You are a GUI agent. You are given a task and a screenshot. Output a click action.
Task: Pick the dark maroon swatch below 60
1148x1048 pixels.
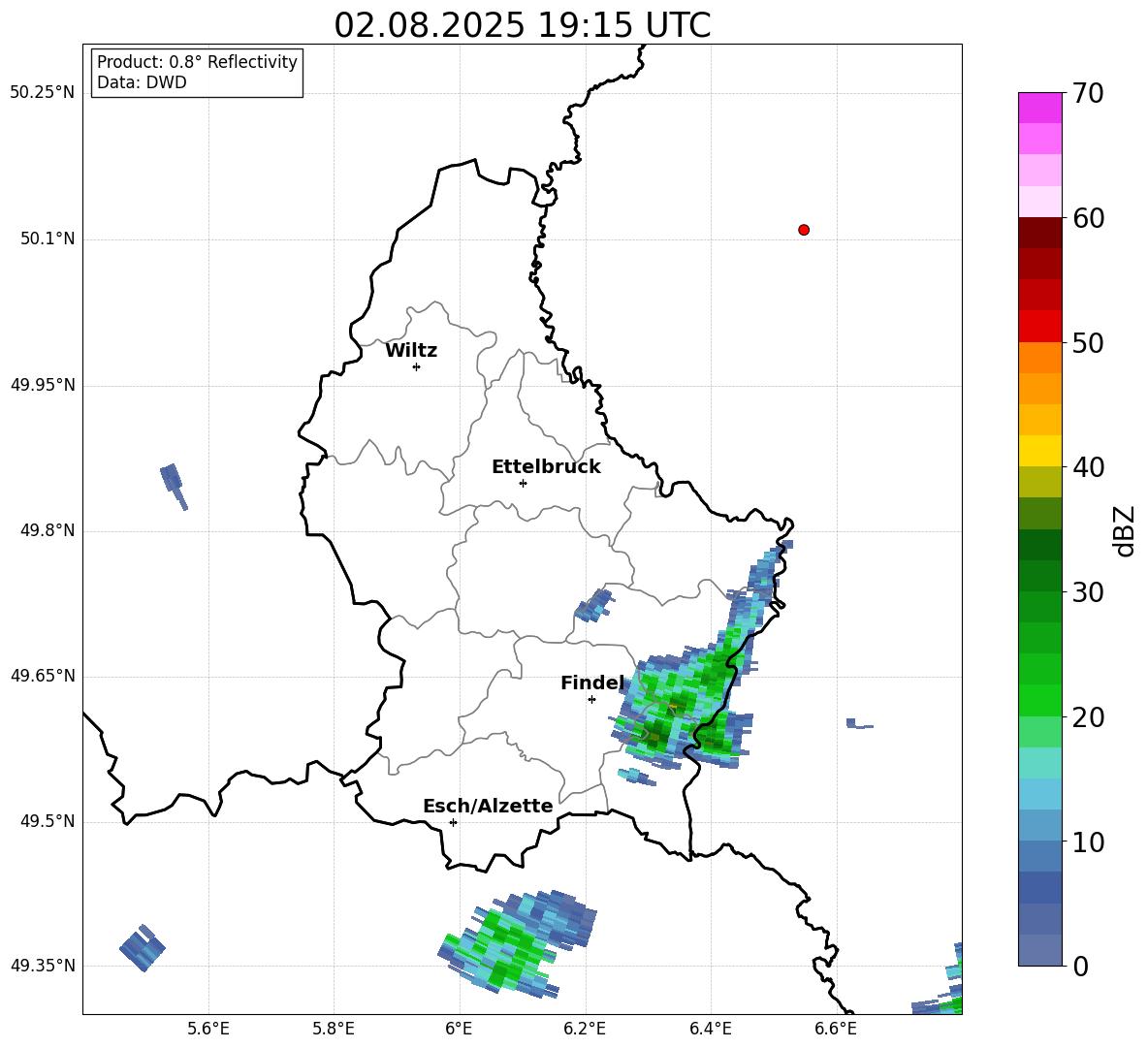pos(1039,233)
